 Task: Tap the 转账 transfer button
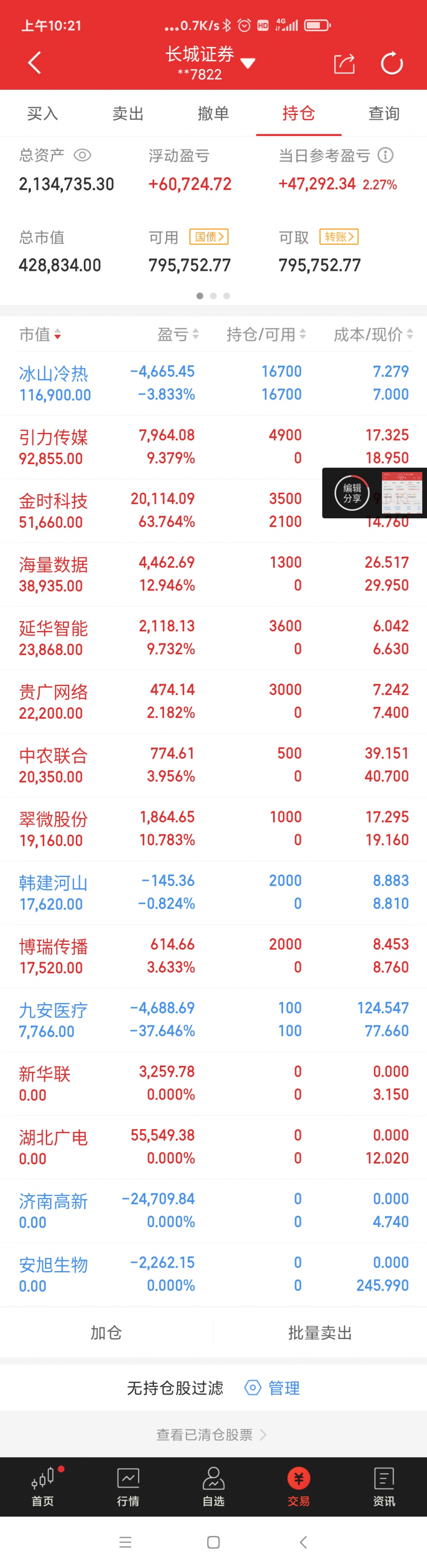tap(339, 237)
